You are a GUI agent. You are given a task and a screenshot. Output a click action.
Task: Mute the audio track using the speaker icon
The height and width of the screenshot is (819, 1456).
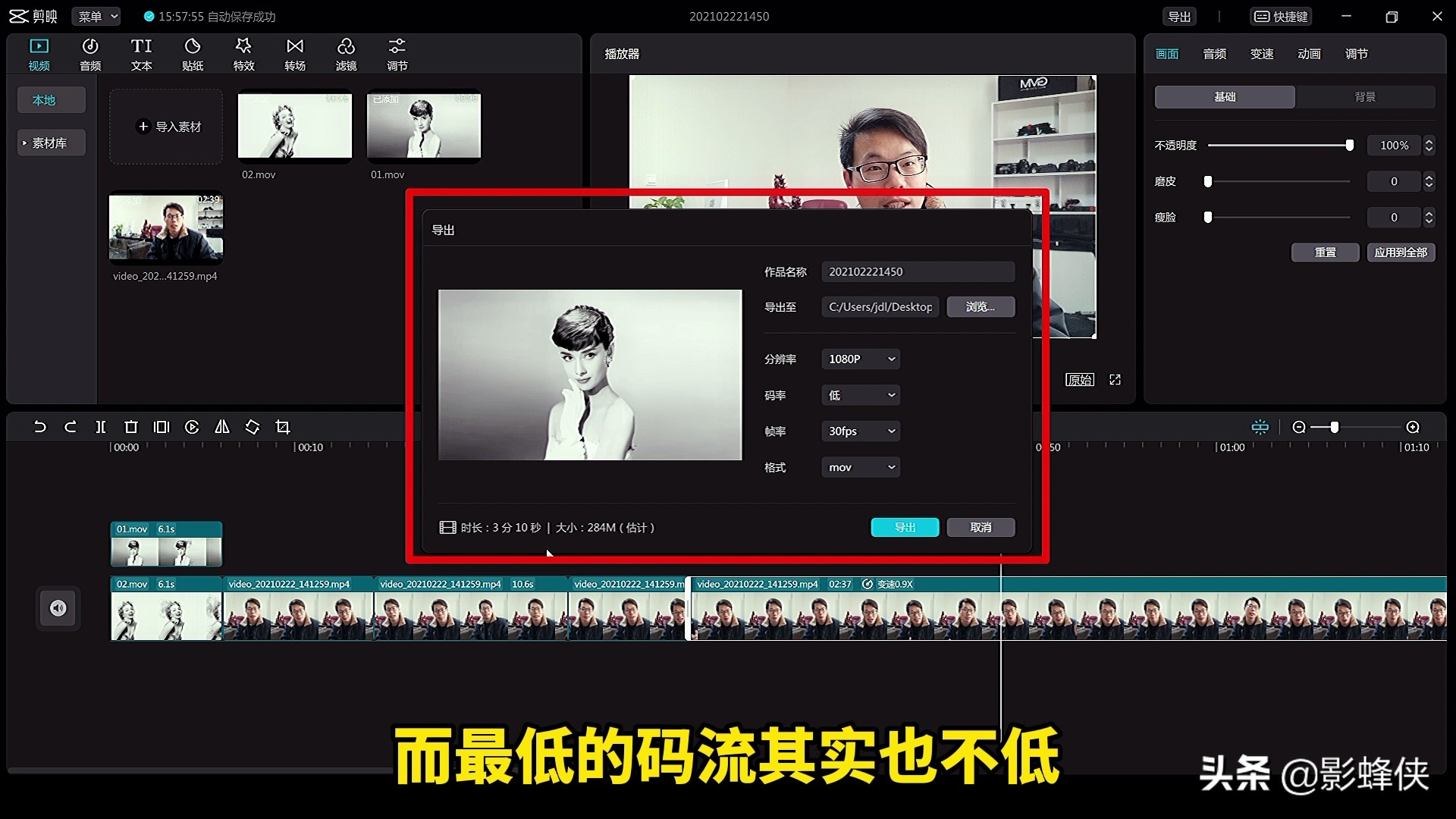point(58,608)
